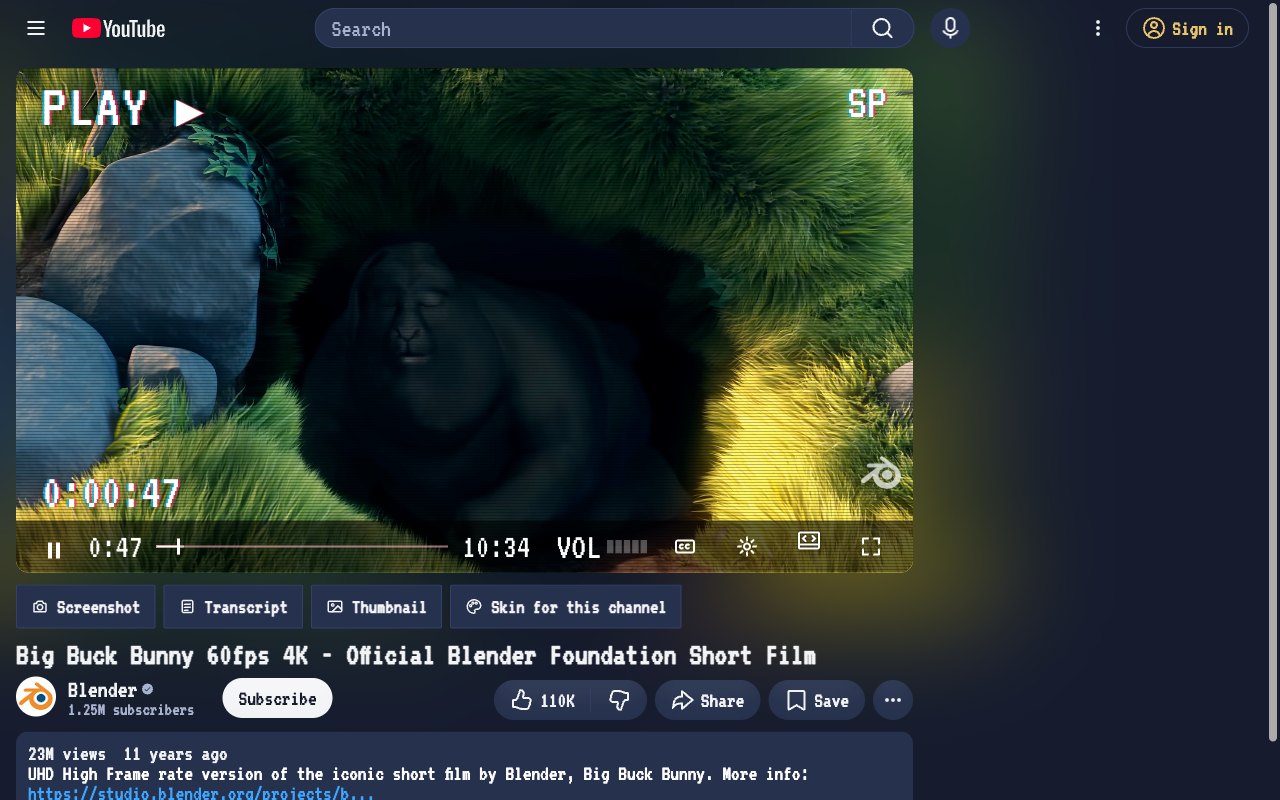Switch to theater mode

(x=809, y=541)
